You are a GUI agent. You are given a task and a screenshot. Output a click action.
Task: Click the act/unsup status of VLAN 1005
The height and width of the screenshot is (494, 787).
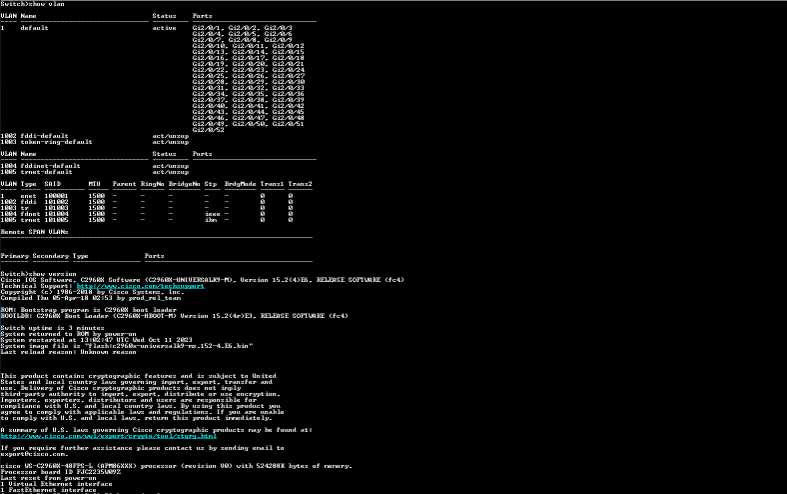click(171, 172)
